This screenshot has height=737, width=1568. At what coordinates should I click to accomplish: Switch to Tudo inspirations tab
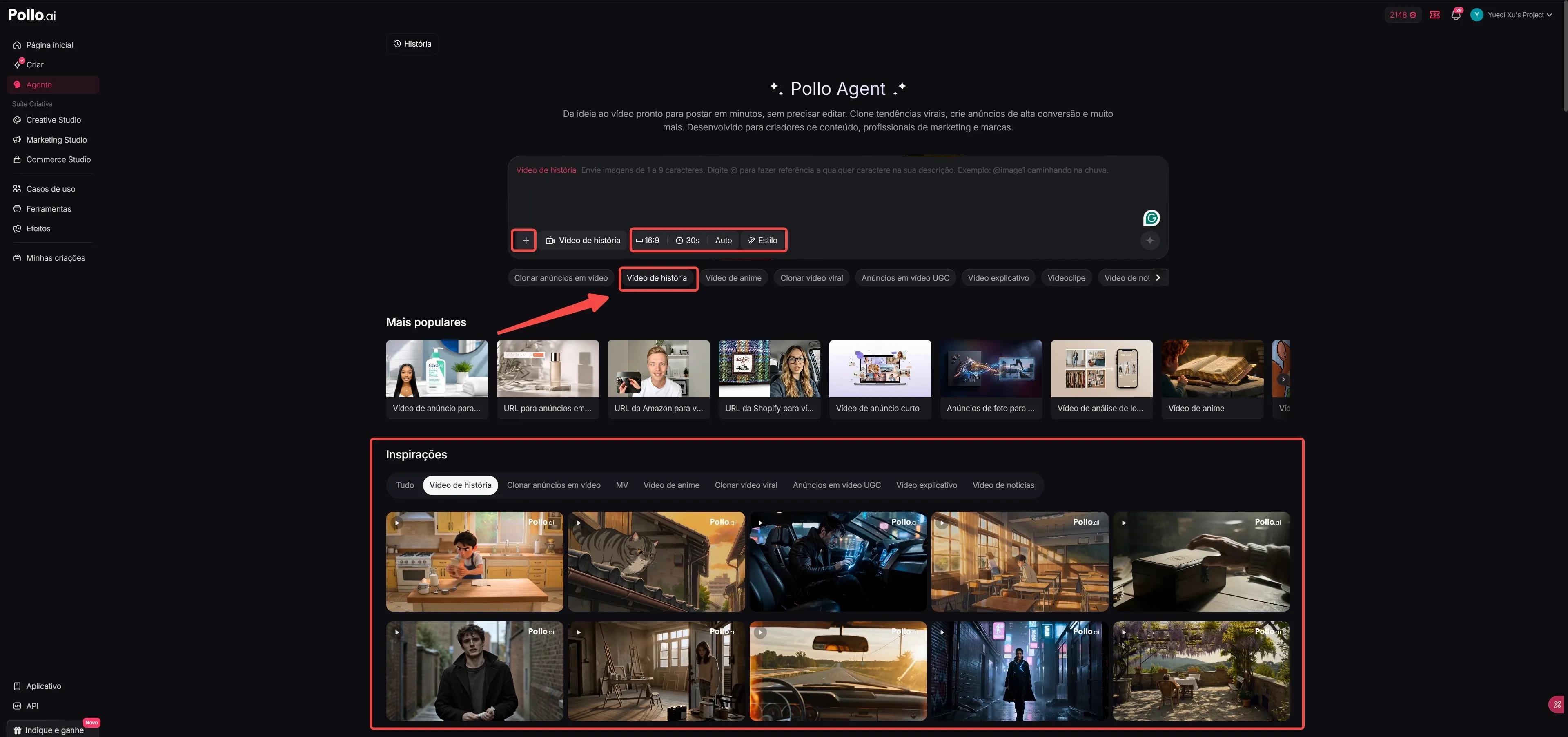point(405,485)
